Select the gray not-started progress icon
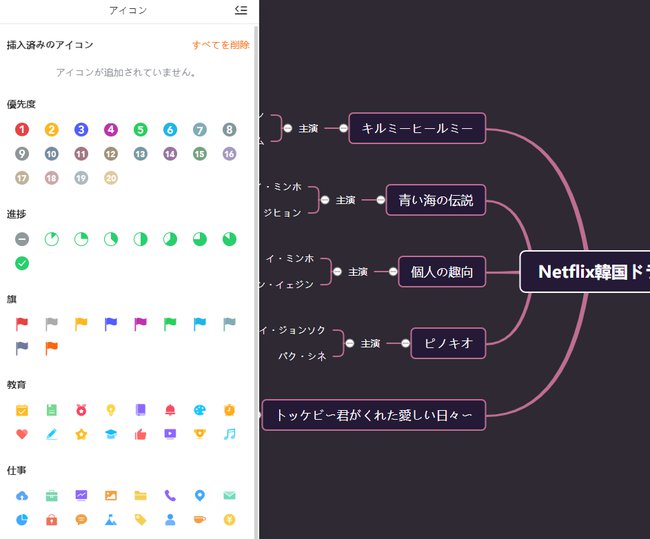 click(x=22, y=239)
